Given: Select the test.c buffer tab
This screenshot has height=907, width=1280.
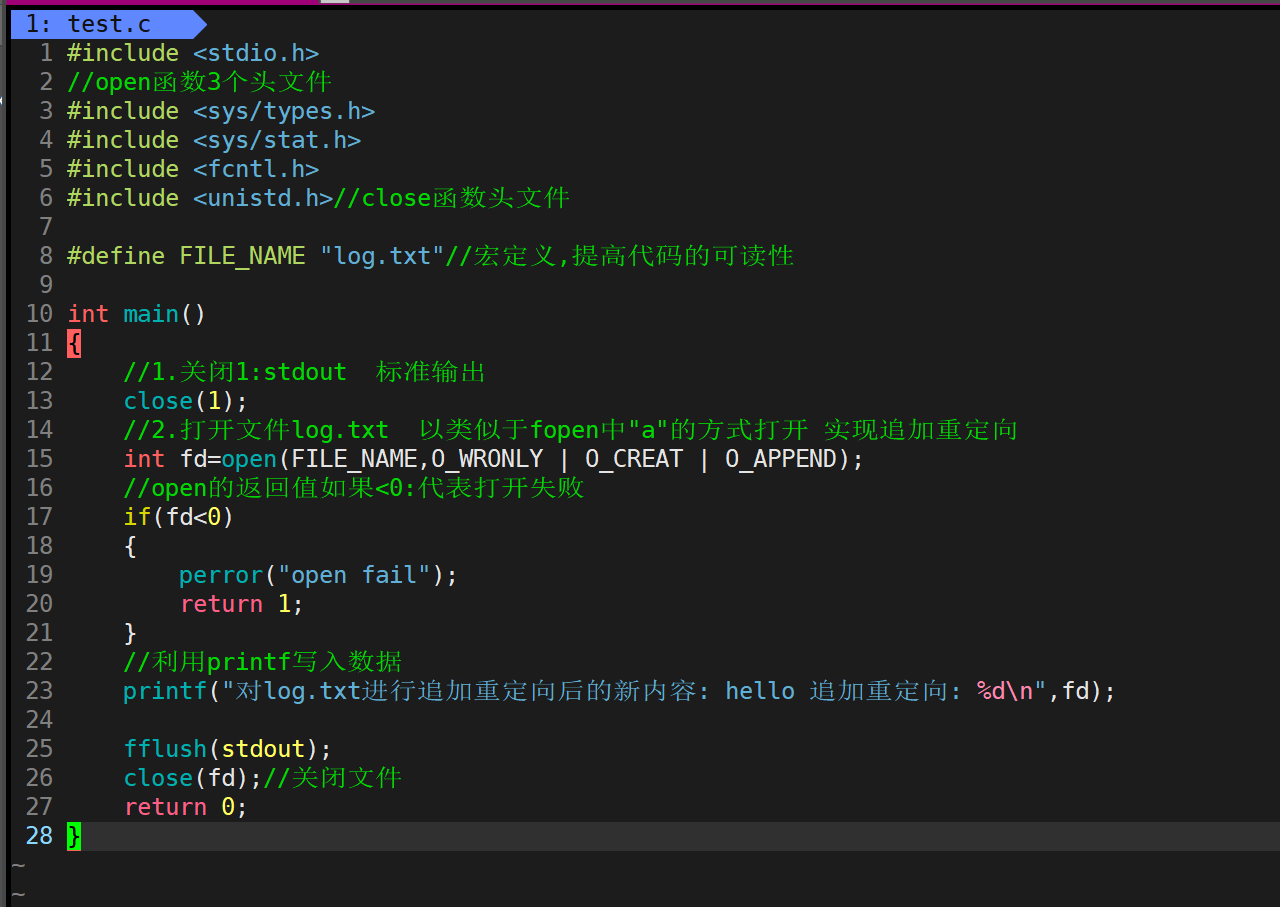Looking at the screenshot, I should click(108, 24).
